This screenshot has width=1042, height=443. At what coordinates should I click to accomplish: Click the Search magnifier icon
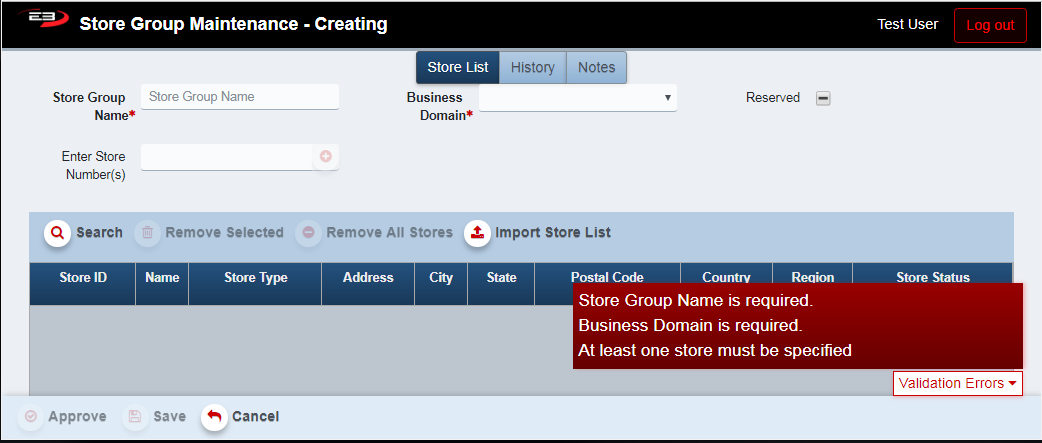tap(57, 233)
